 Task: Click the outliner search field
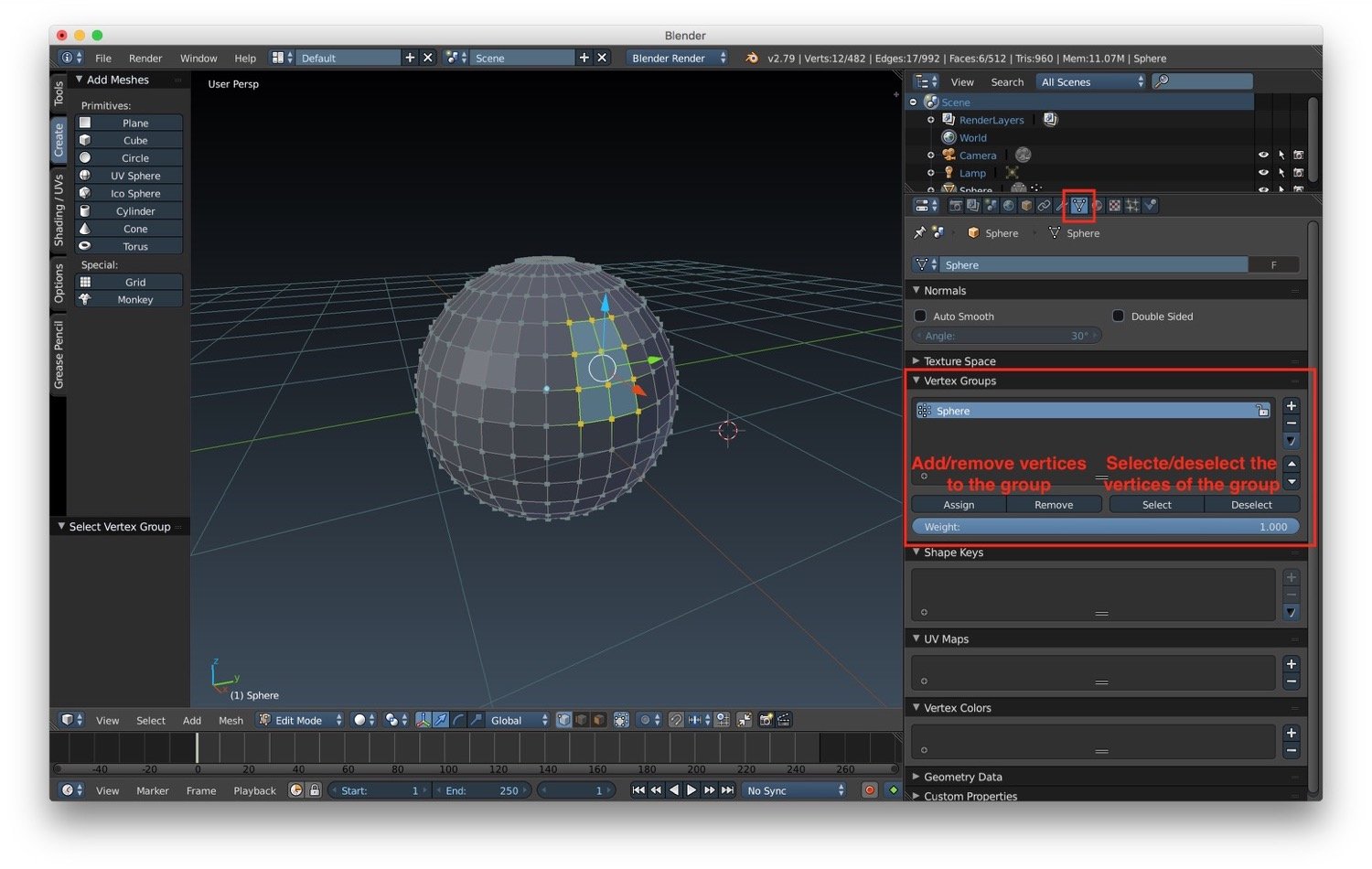click(x=1202, y=81)
